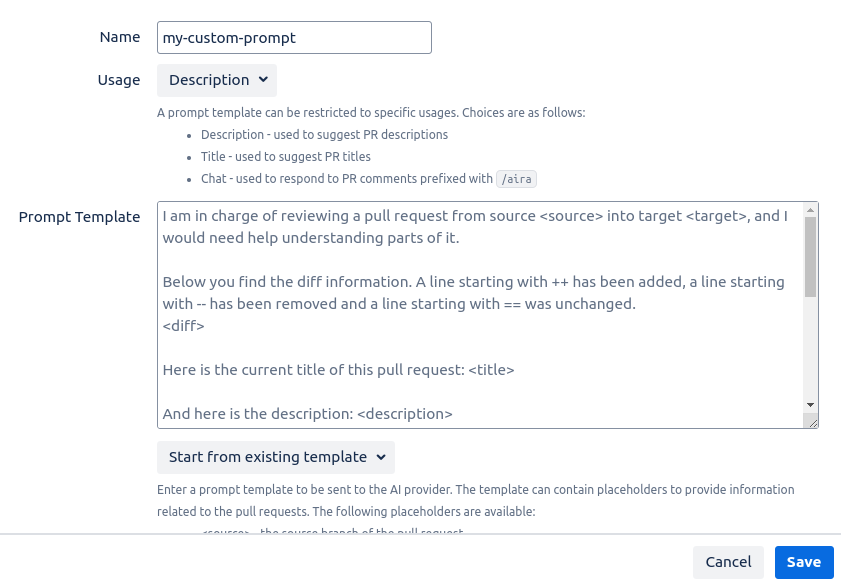
Task: Click the Title usage bullet text
Action: coord(285,157)
